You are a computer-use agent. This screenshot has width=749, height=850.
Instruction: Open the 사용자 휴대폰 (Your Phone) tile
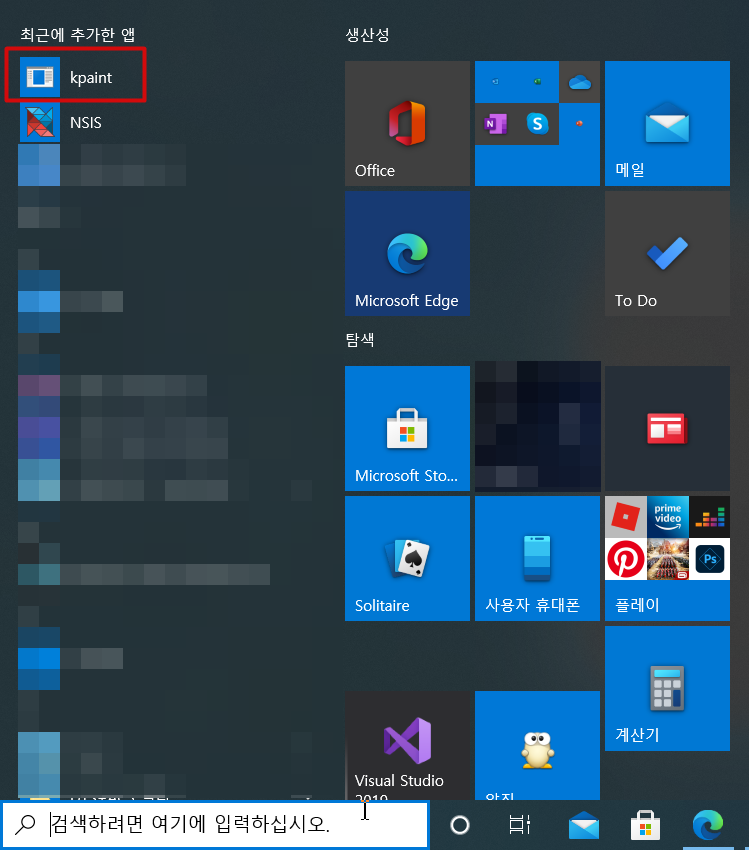(537, 558)
